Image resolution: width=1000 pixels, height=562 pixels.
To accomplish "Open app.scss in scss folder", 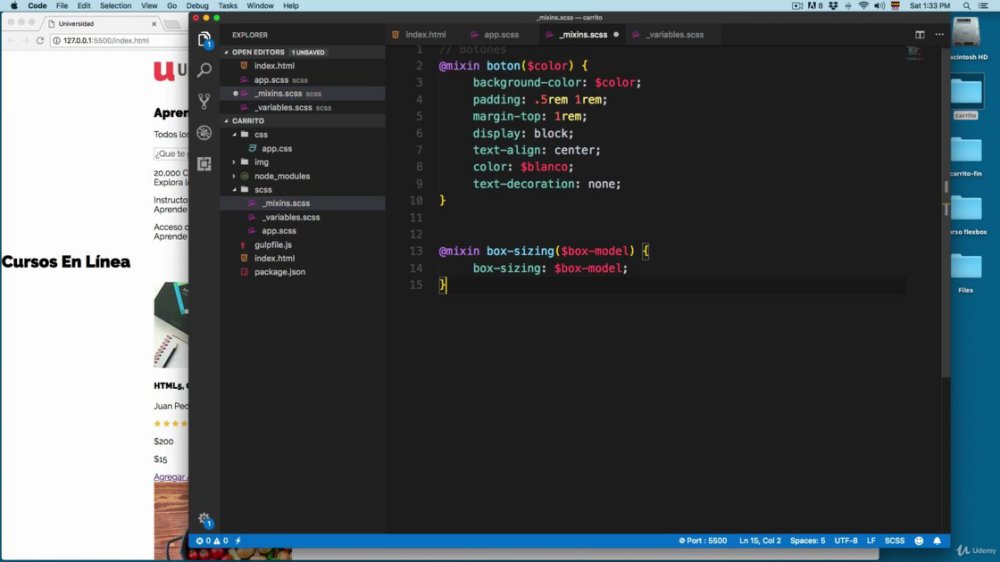I will (x=279, y=231).
